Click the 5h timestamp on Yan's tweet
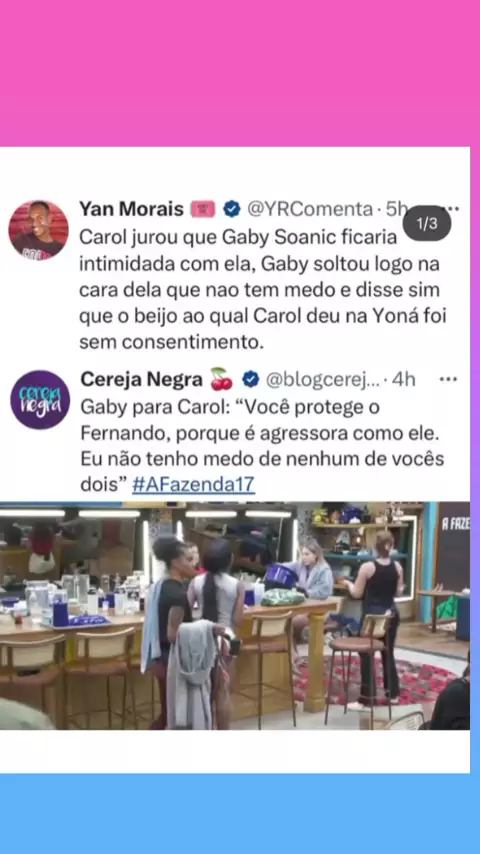The image size is (480, 854). click(396, 209)
